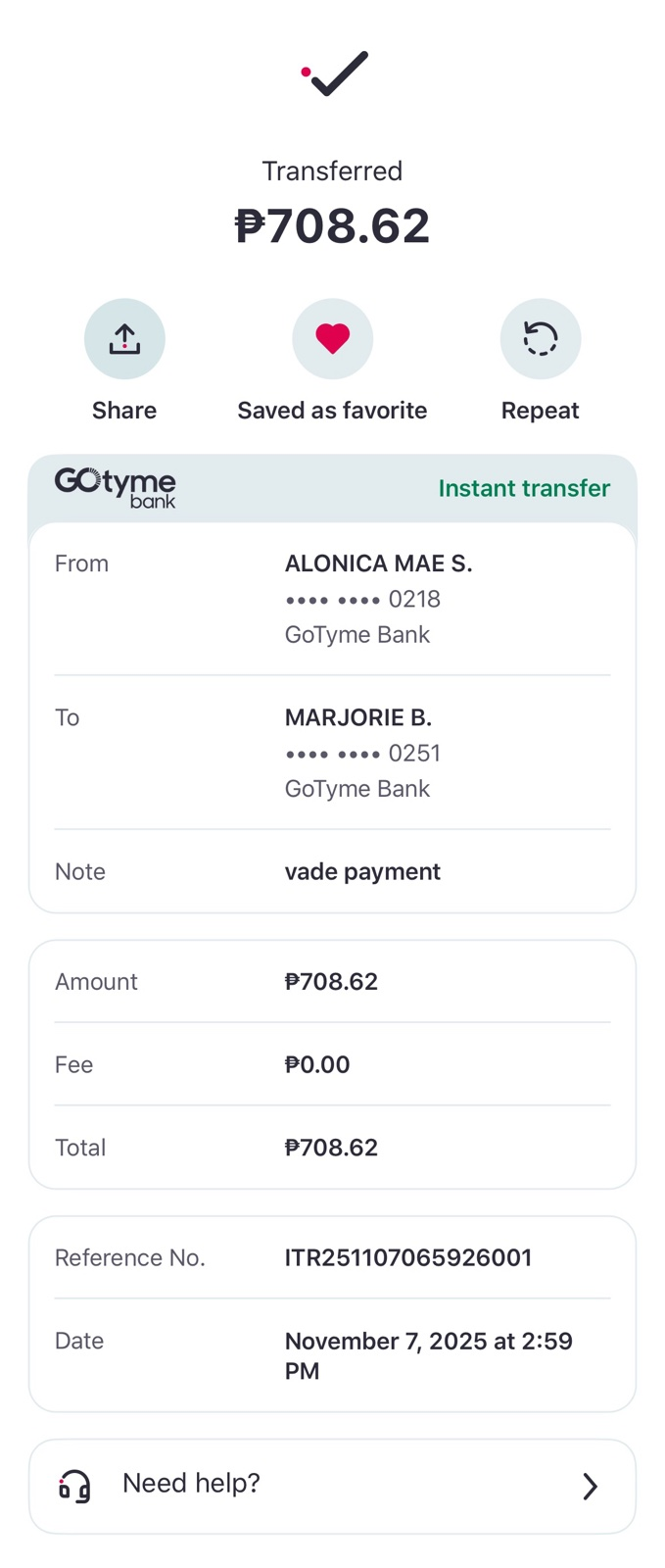Select the reference number ITR251107065926001

(407, 1257)
